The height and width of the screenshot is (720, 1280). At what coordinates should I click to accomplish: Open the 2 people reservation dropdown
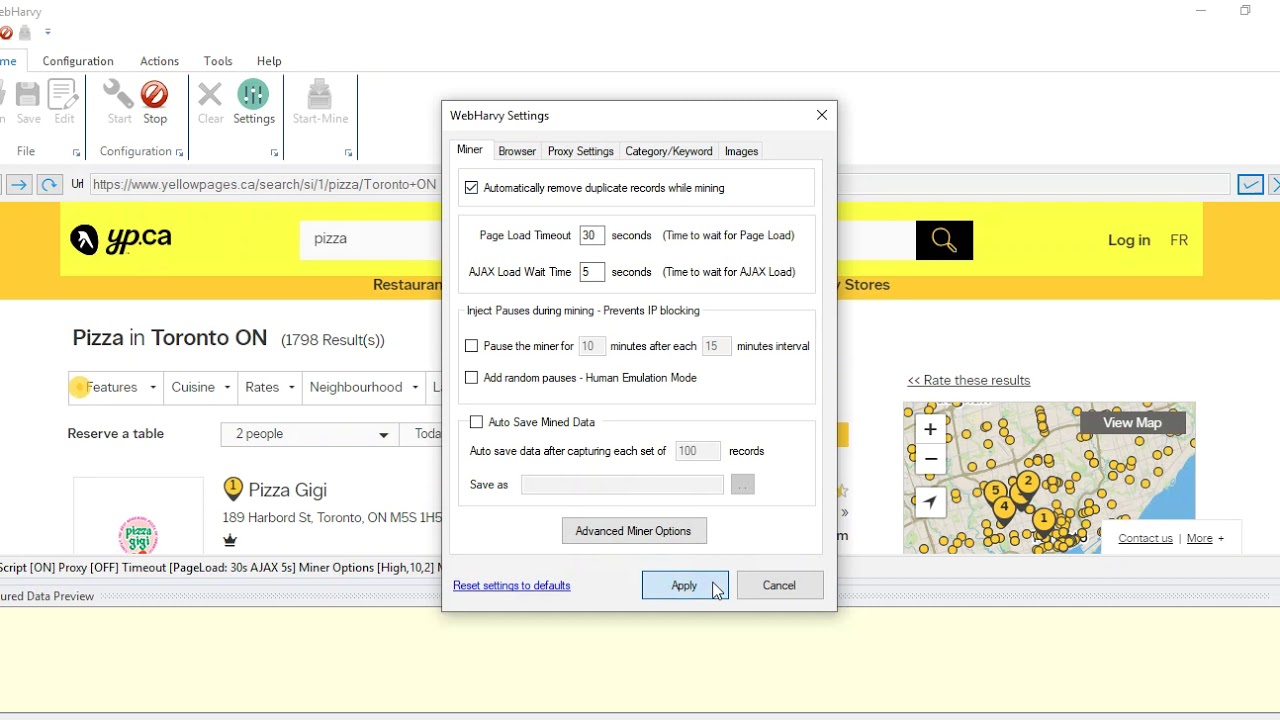(x=310, y=434)
